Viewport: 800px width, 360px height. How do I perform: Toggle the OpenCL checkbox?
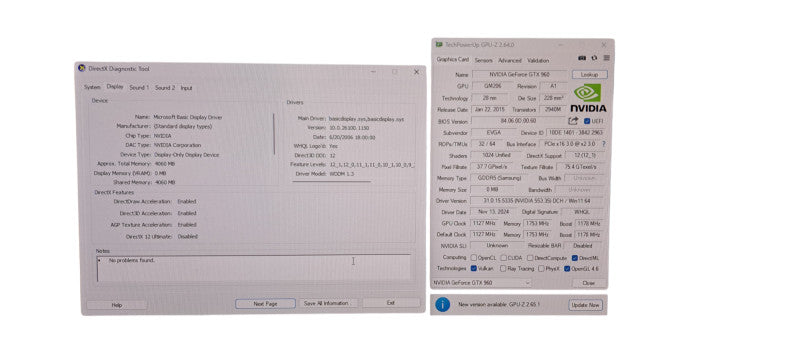click(x=473, y=258)
